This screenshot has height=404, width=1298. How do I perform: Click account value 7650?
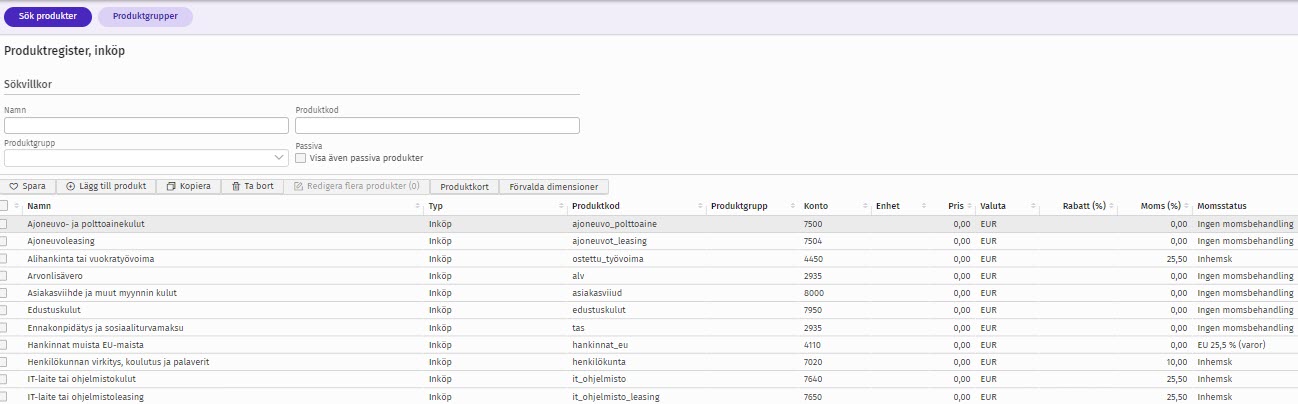coord(813,396)
